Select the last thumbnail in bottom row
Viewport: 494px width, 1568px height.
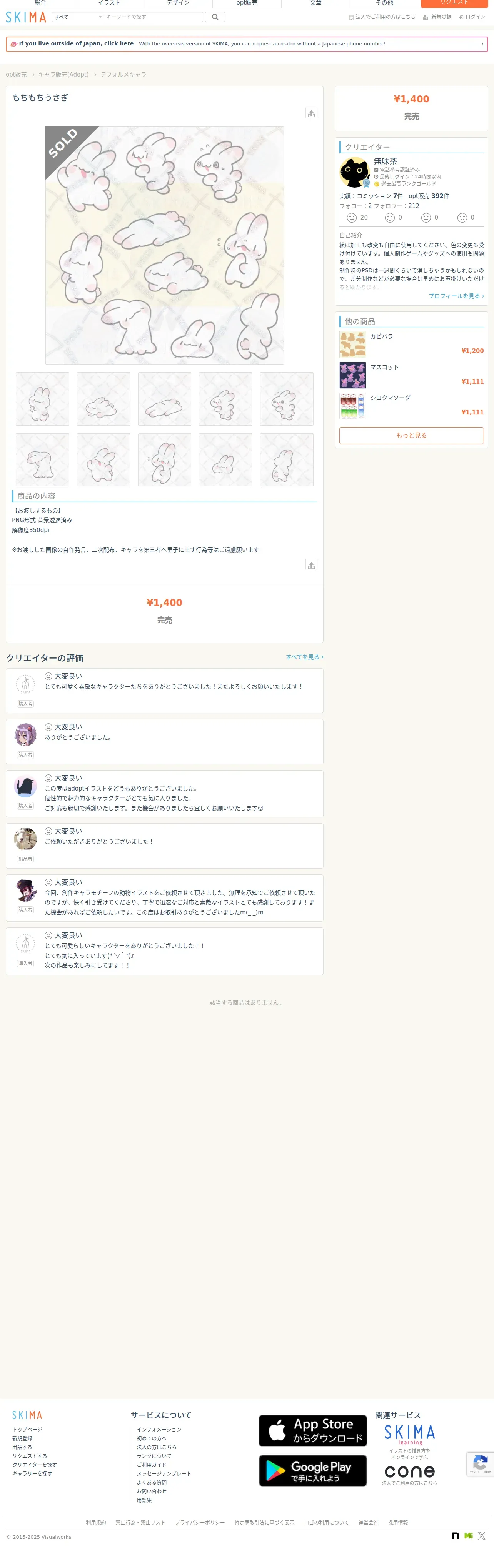click(287, 459)
